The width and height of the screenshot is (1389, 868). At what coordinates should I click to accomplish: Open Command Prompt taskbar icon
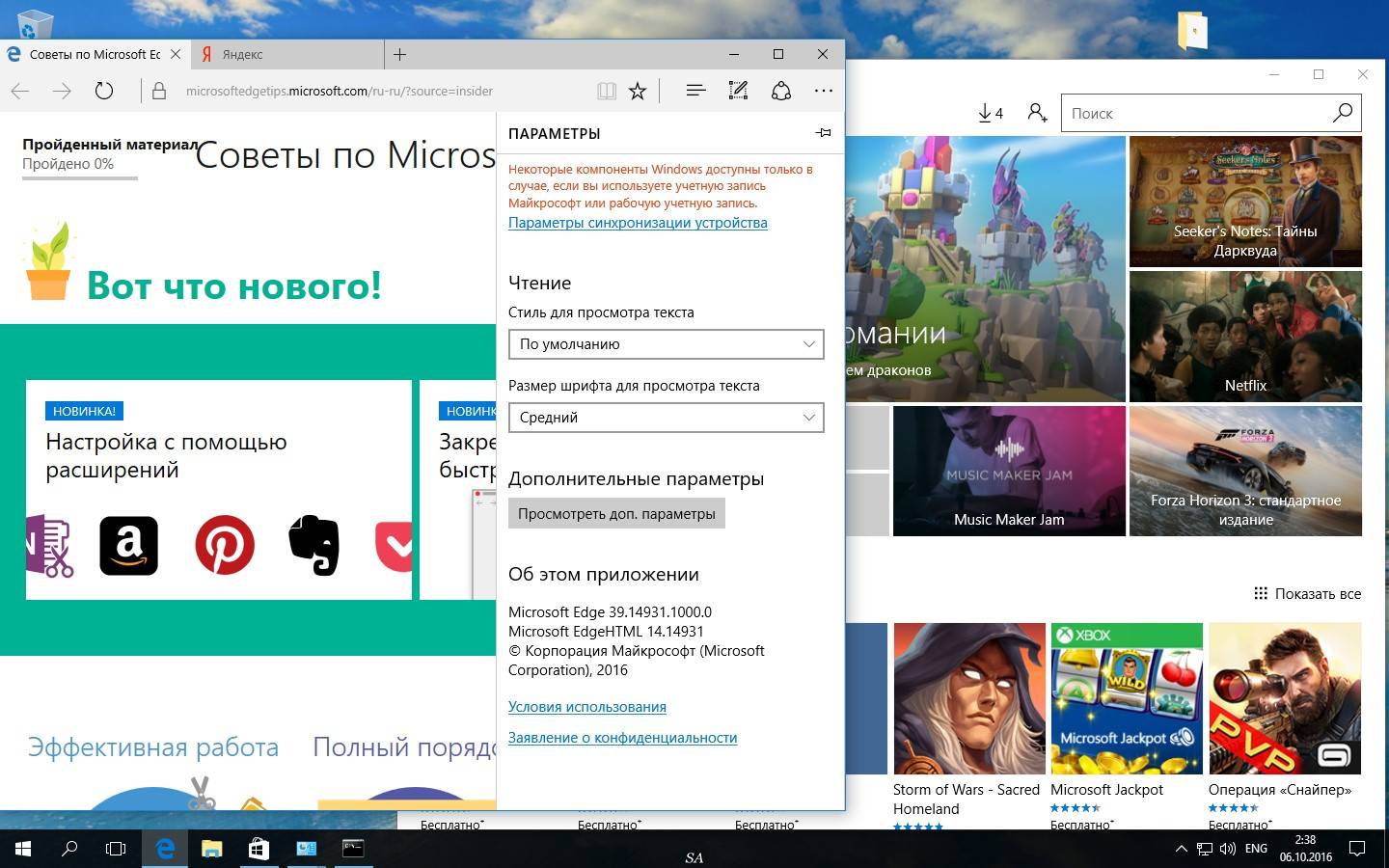tap(353, 849)
